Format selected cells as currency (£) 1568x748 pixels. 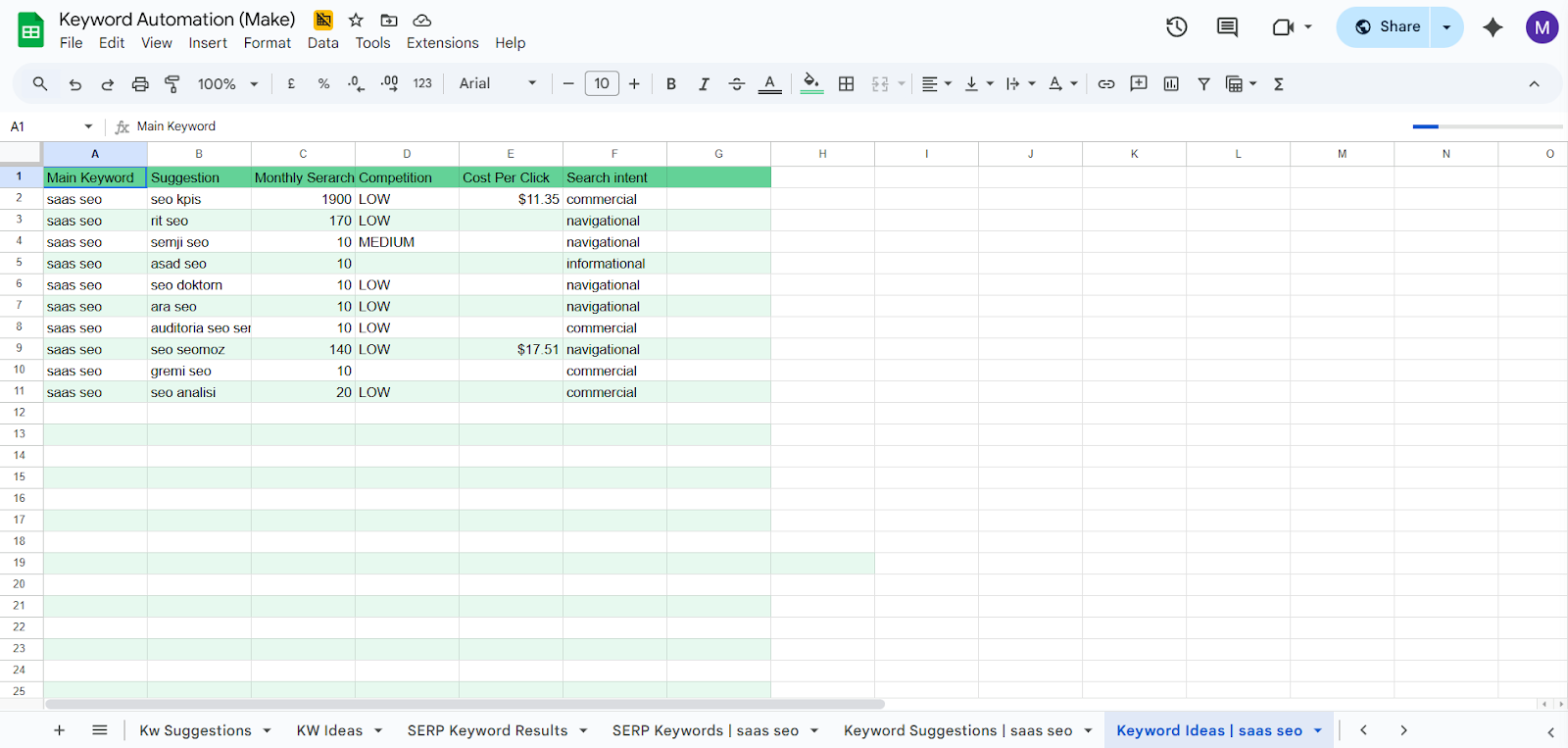[x=291, y=84]
